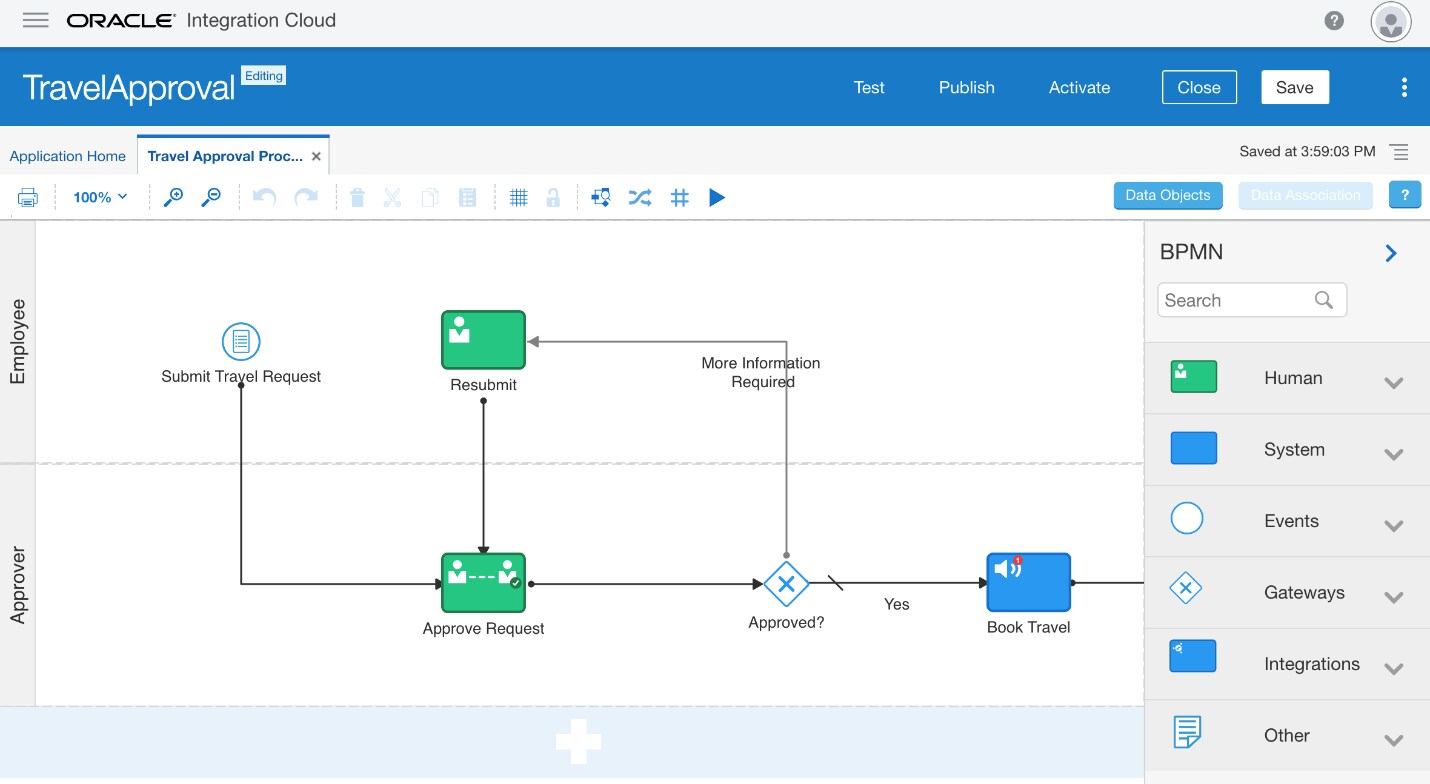Select the Approver swimlane header
Viewport: 1430px width, 784px height.
pos(18,585)
